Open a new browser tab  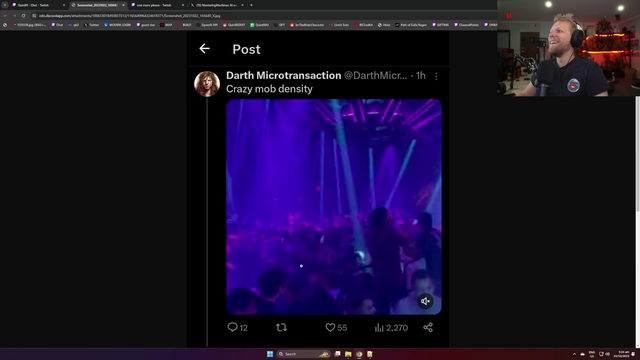251,5
